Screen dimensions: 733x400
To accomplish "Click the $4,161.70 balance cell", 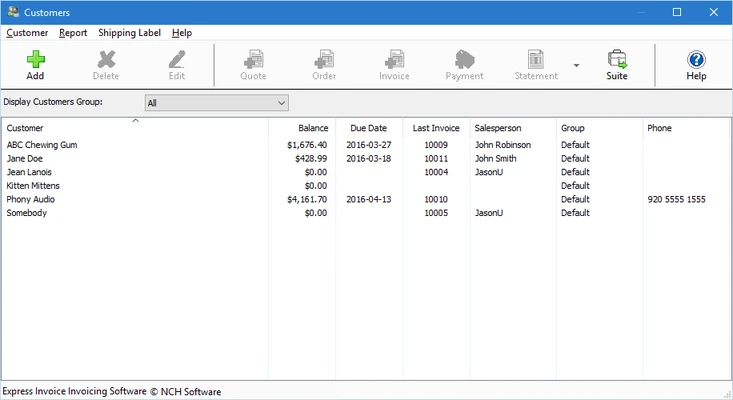I will pos(307,199).
